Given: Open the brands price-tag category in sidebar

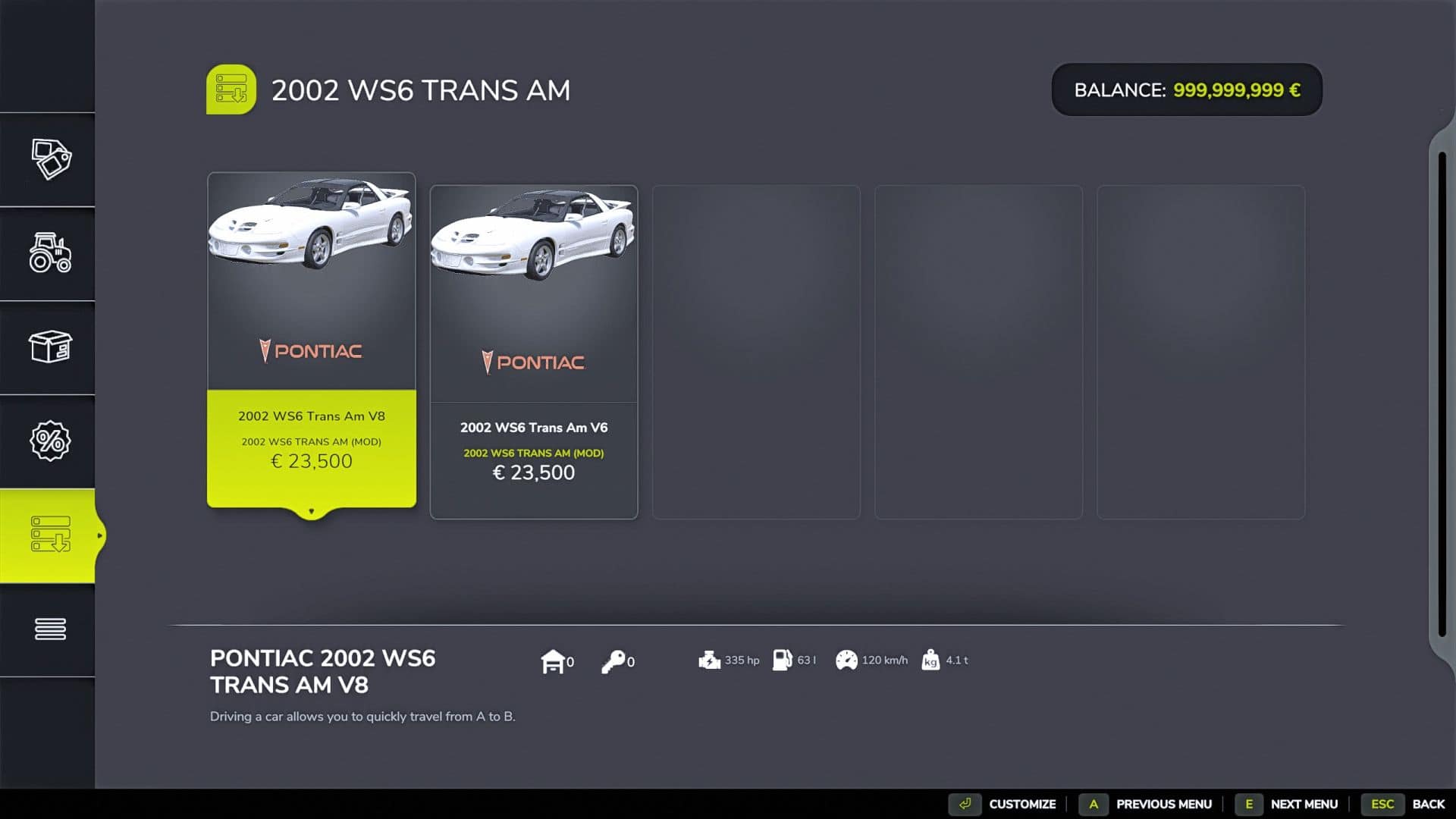Looking at the screenshot, I should 50,159.
